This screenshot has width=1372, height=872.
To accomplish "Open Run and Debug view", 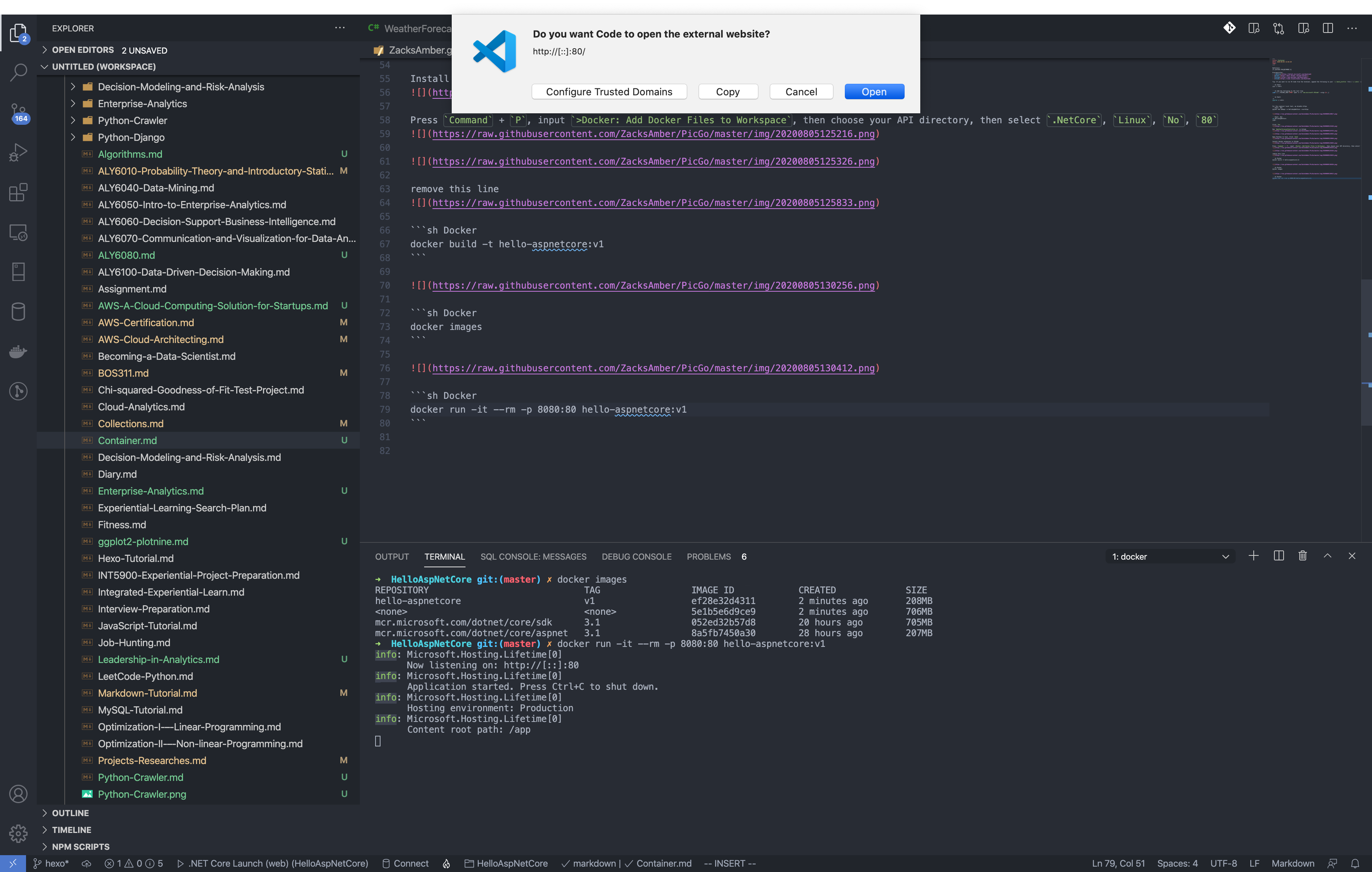I will coord(18,152).
